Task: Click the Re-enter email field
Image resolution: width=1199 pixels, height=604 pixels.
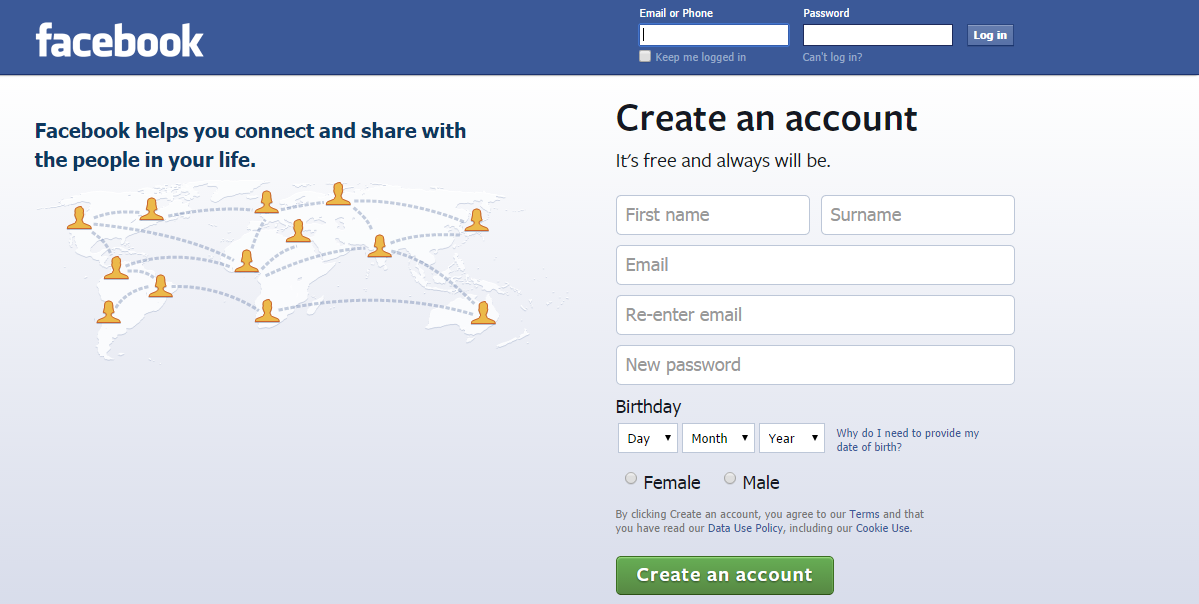Action: [x=815, y=315]
